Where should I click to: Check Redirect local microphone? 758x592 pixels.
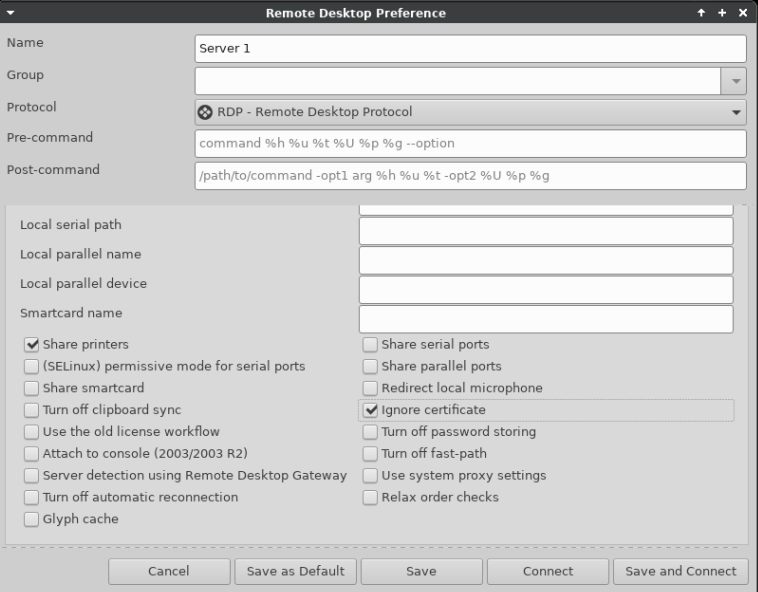tap(371, 388)
